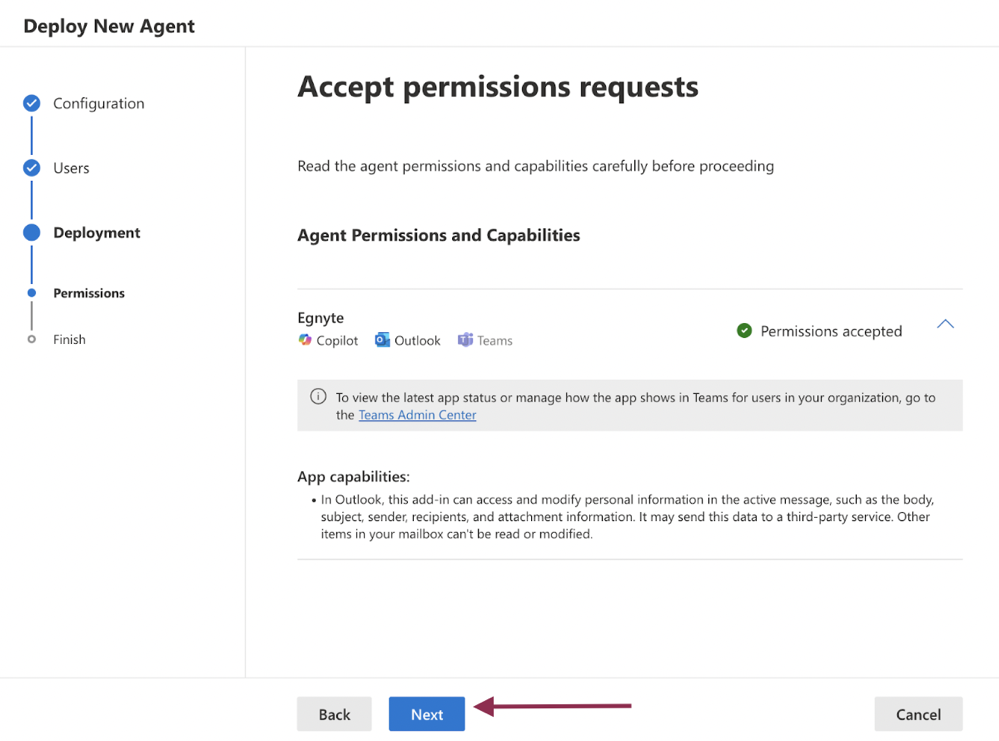
Task: Select Permissions in the step sidebar
Action: point(89,293)
